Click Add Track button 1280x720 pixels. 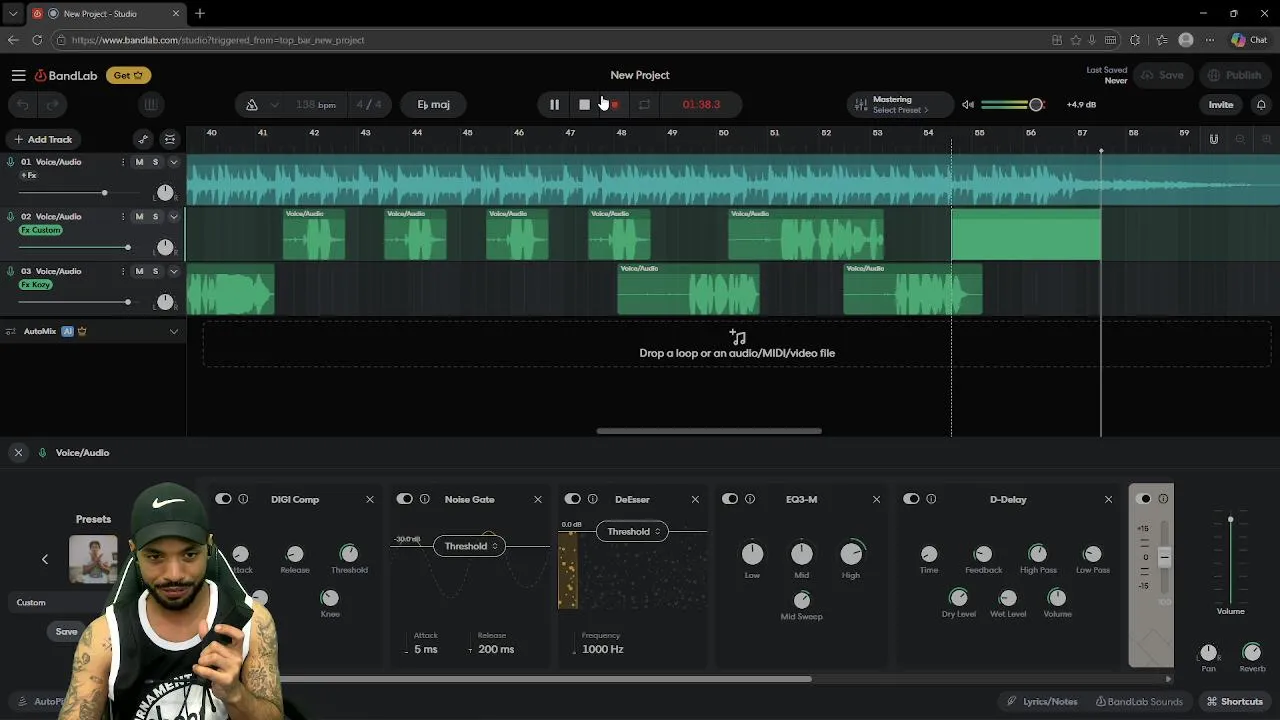point(42,139)
